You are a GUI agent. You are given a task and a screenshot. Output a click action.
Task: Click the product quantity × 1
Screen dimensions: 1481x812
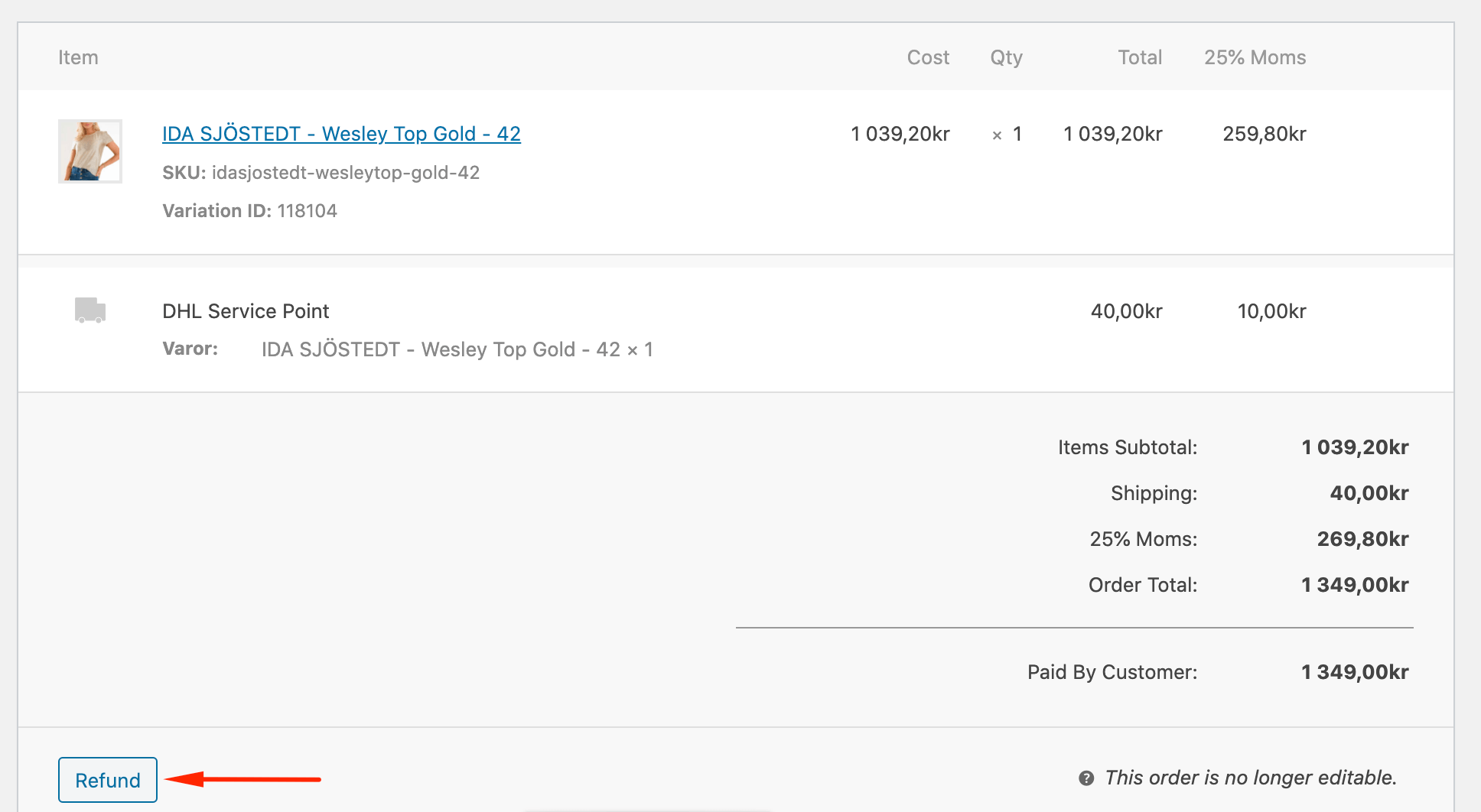(x=1007, y=135)
